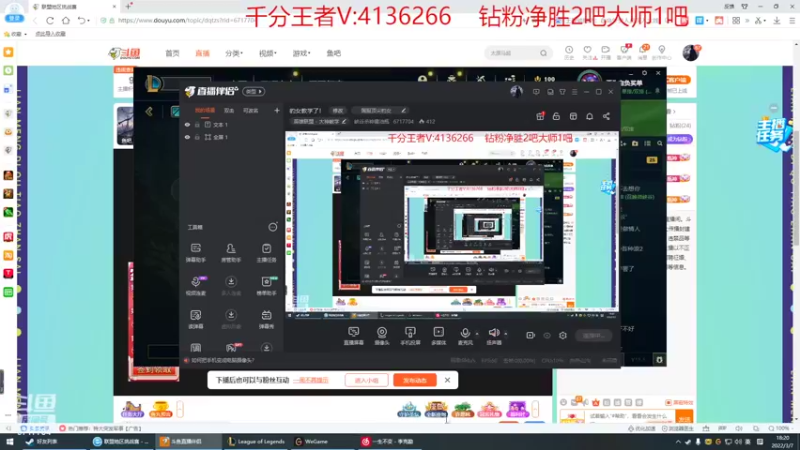The height and width of the screenshot is (450, 800).
Task: Click the 主播任务 floating badge at right
Action: 774,134
